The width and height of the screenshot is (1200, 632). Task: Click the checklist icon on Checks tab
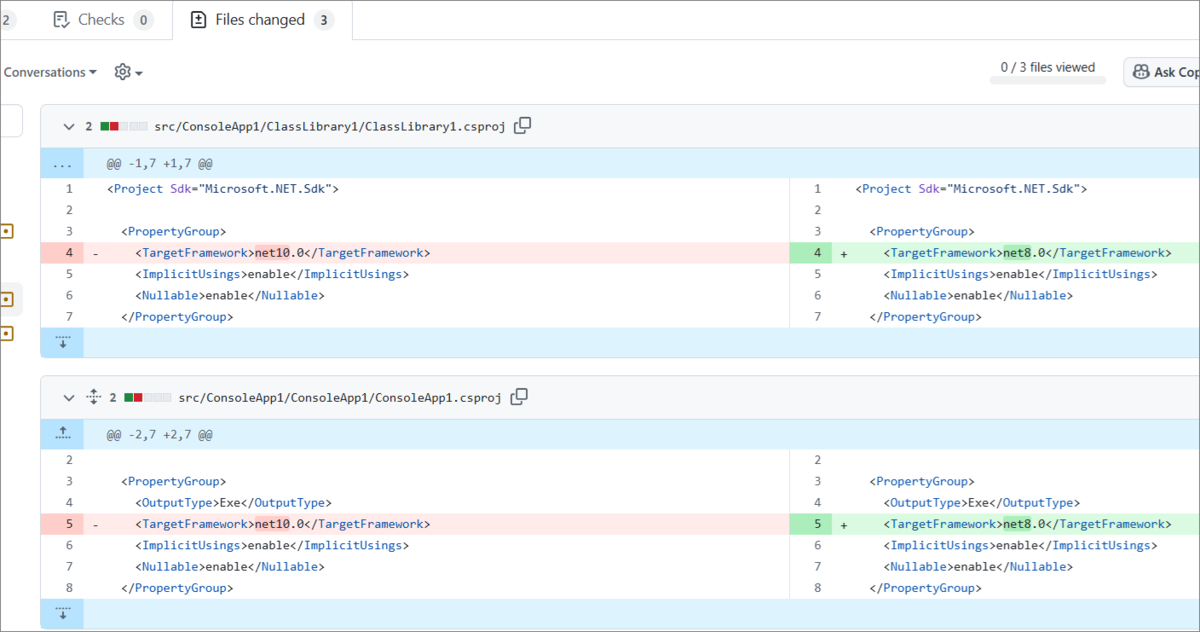pyautogui.click(x=62, y=19)
